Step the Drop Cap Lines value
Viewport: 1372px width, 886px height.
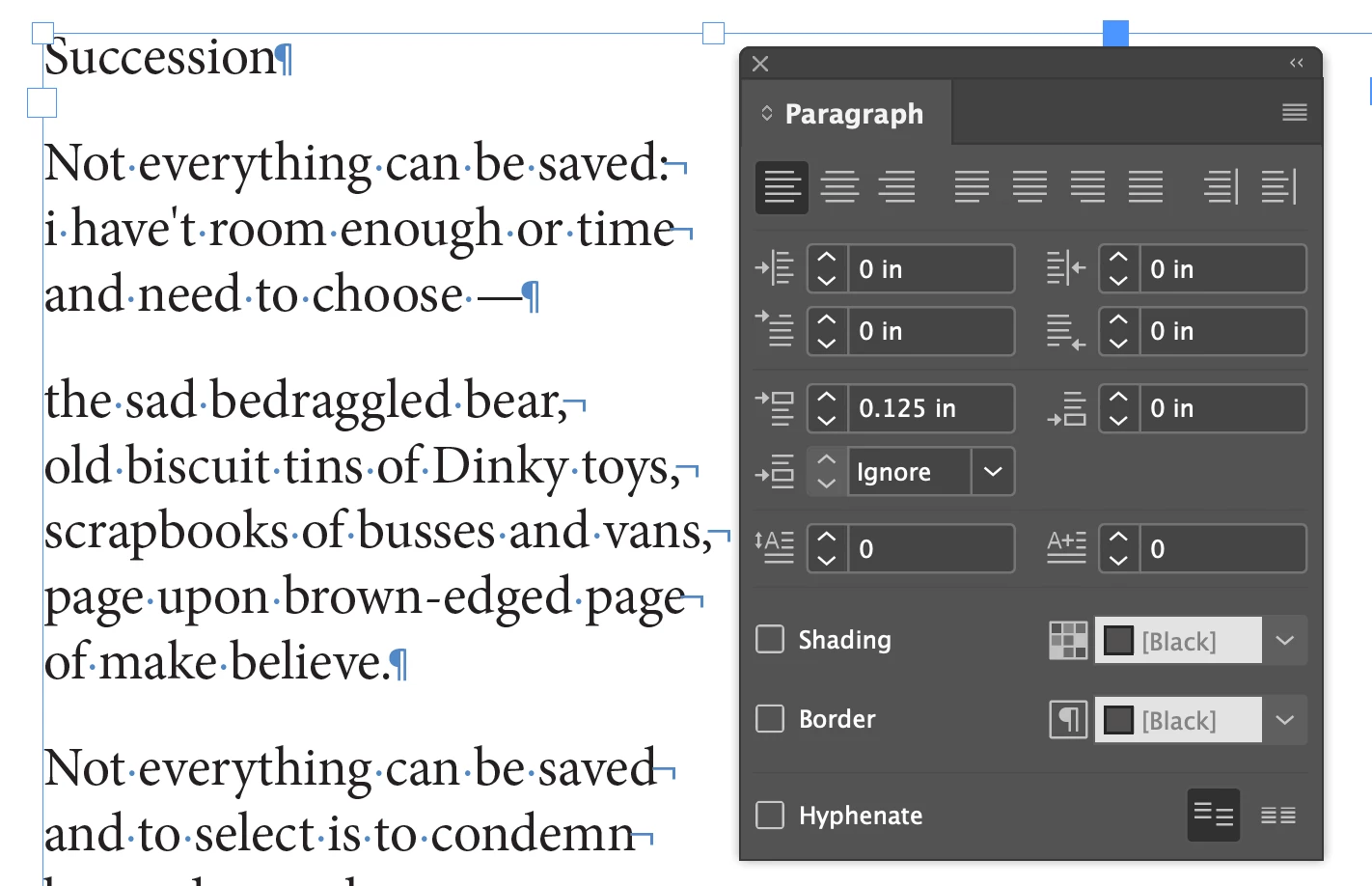(827, 547)
